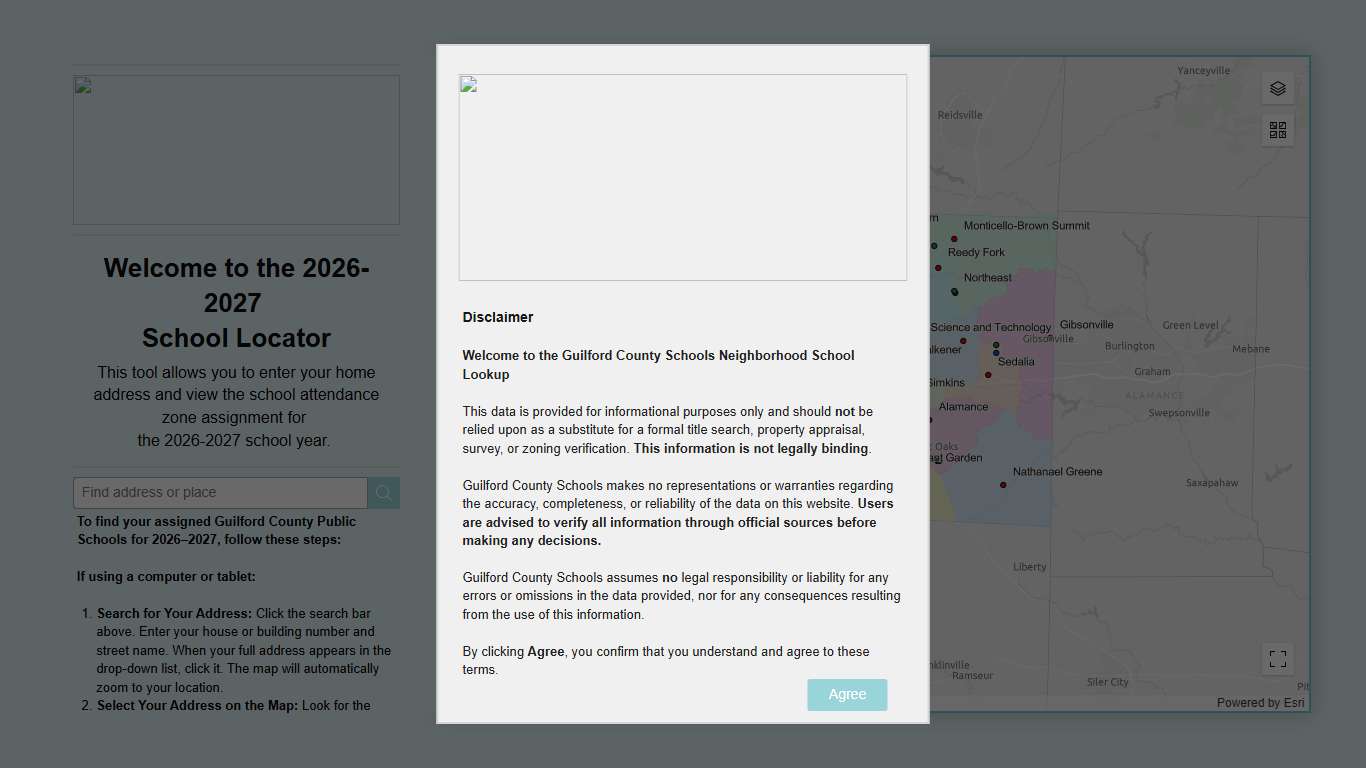Image resolution: width=1366 pixels, height=768 pixels.
Task: Open the basemap gallery grid icon
Action: coord(1277,130)
